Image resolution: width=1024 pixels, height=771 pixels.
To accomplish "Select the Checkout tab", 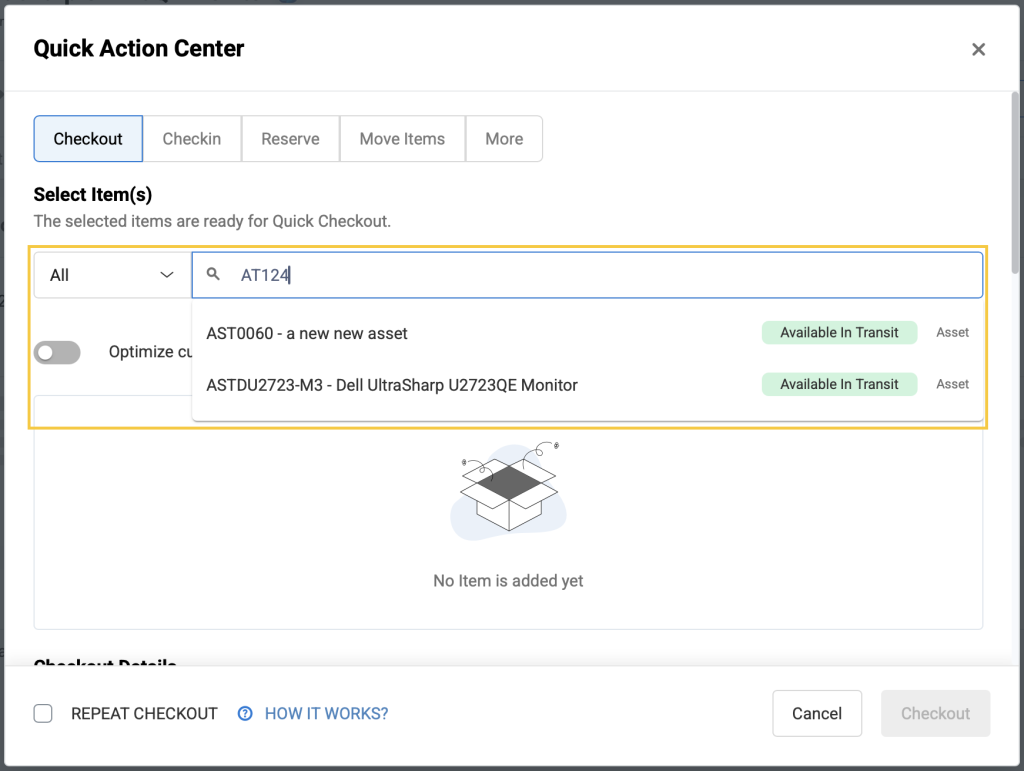I will tap(88, 138).
